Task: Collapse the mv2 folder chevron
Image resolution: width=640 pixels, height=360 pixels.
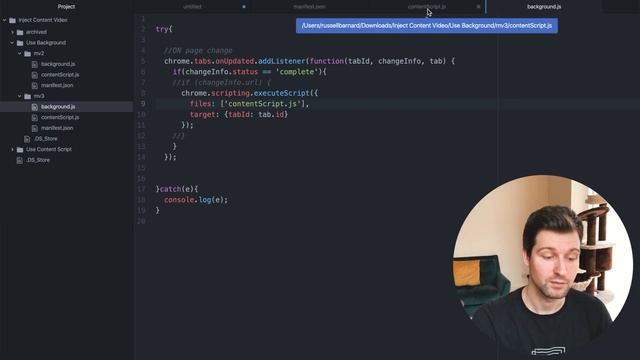Action: click(x=20, y=53)
